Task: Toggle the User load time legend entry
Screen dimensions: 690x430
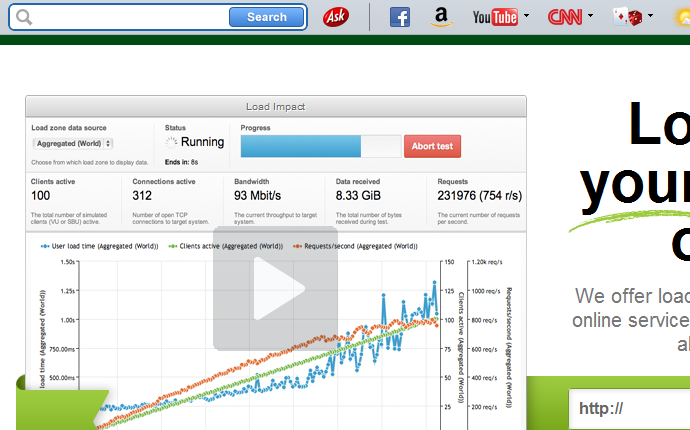Action: point(99,246)
